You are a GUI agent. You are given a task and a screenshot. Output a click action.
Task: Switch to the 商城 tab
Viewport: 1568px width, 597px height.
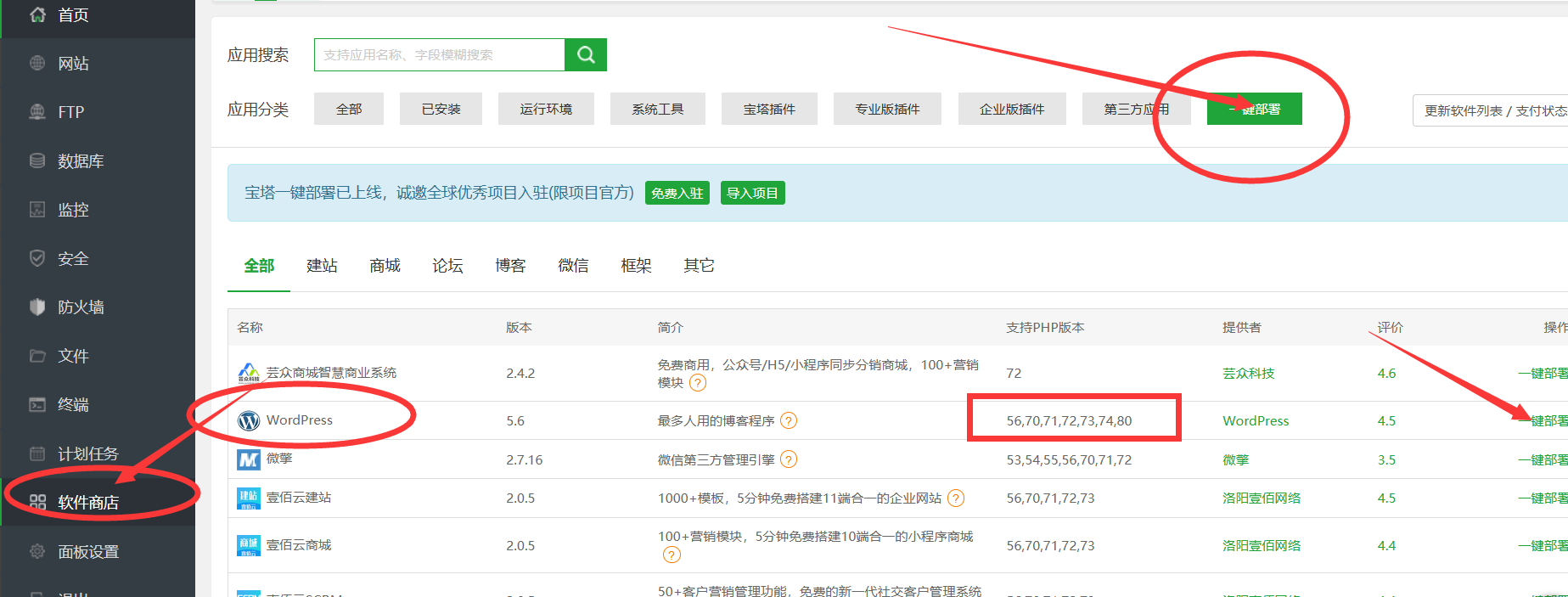pos(385,266)
